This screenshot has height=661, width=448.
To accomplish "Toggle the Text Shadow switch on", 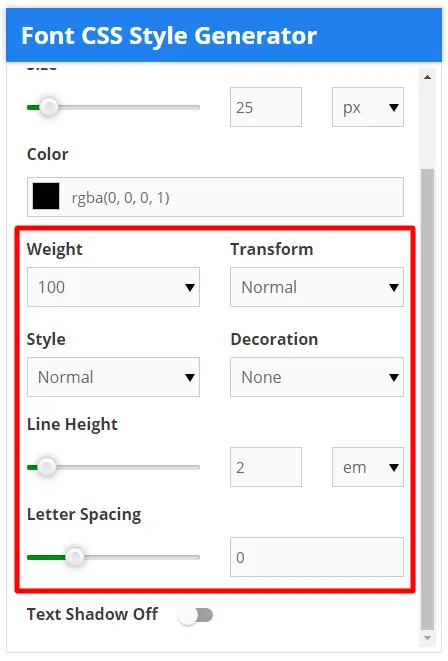I will tap(196, 615).
